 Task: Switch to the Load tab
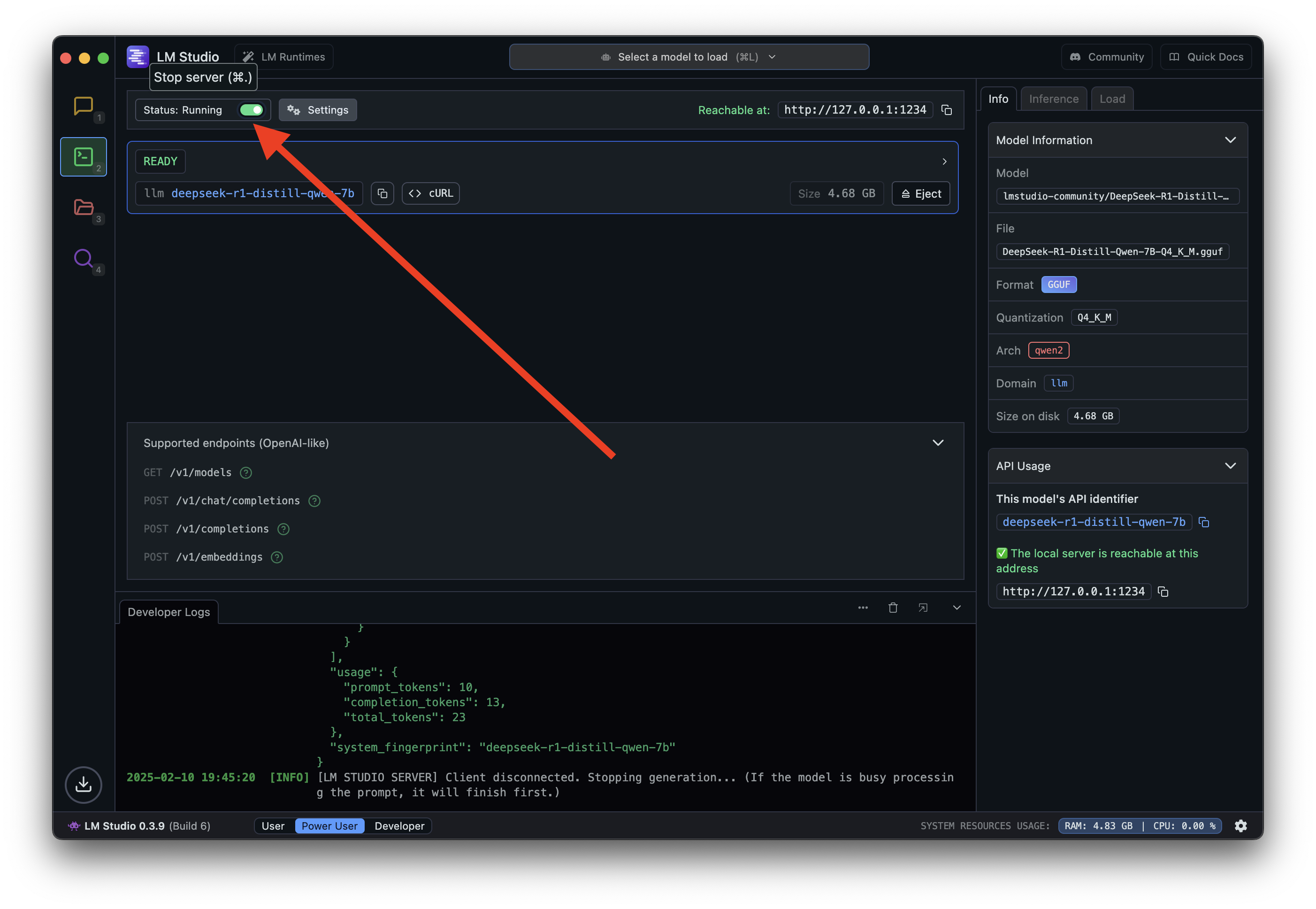click(x=1112, y=99)
